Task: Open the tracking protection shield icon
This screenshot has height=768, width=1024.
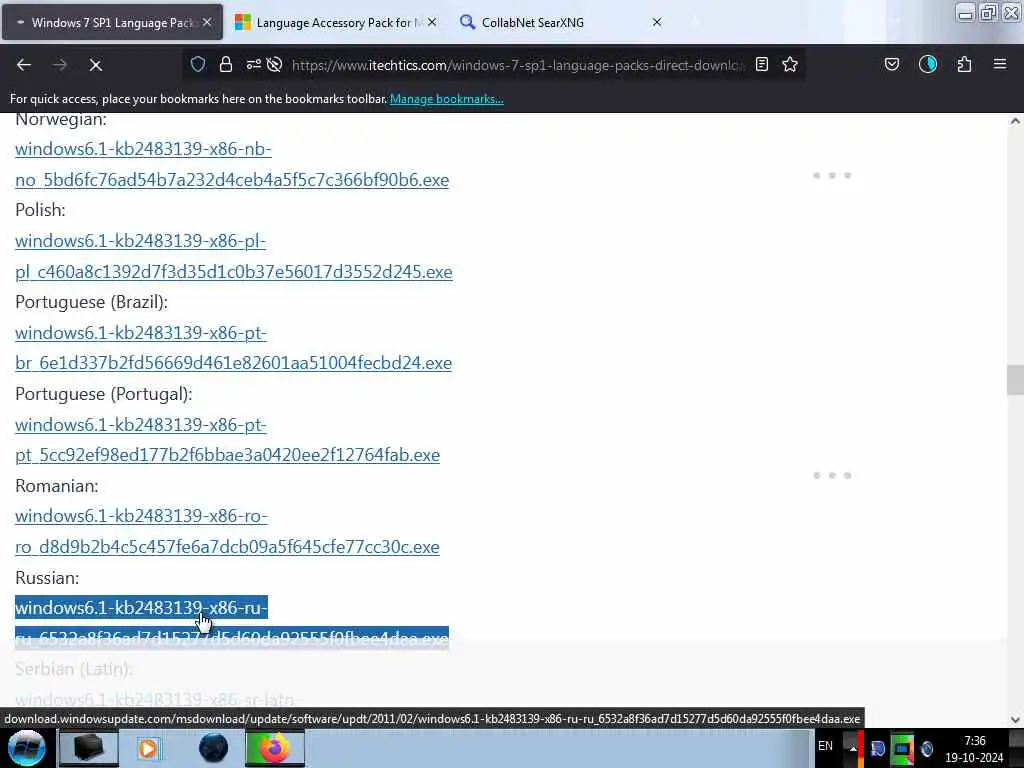Action: [198, 64]
